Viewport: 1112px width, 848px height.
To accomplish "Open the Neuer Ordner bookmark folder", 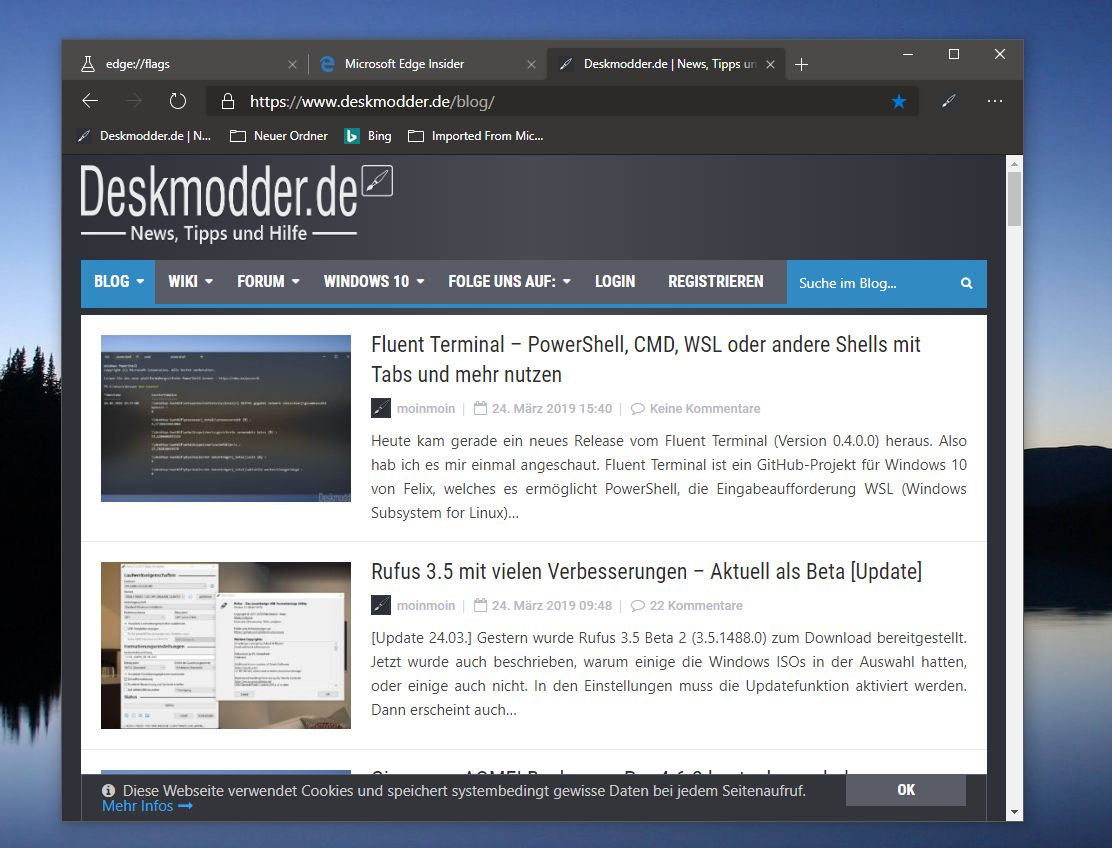I will click(x=279, y=135).
